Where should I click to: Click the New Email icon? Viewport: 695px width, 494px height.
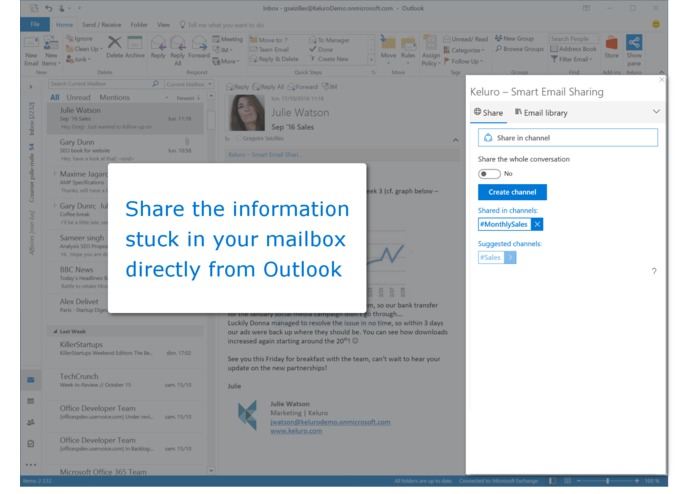(x=31, y=51)
